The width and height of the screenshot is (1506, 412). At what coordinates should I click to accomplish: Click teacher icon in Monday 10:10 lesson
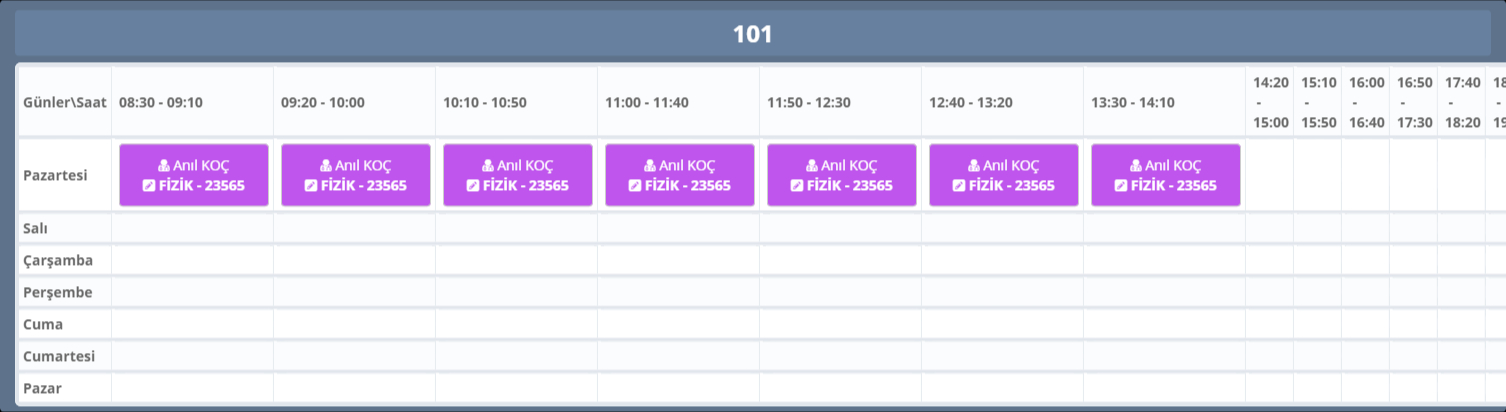click(x=488, y=166)
